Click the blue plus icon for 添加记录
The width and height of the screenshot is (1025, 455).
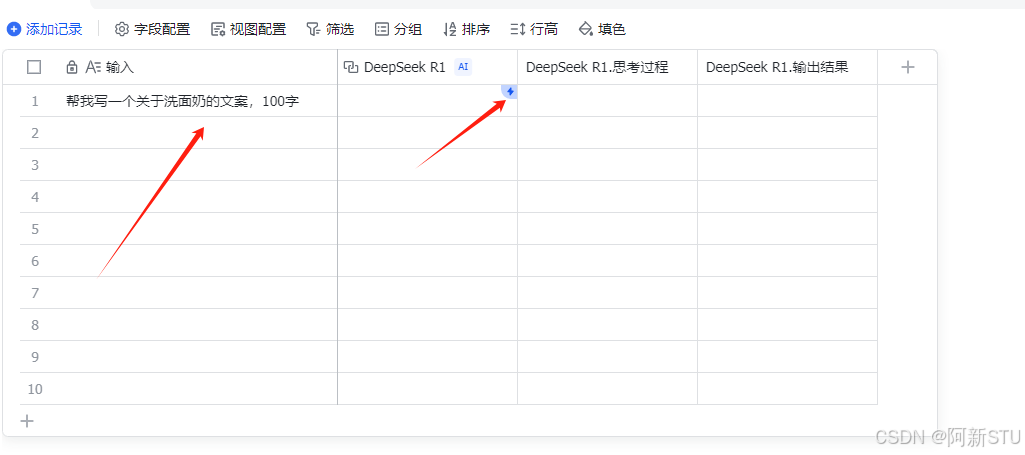click(14, 29)
